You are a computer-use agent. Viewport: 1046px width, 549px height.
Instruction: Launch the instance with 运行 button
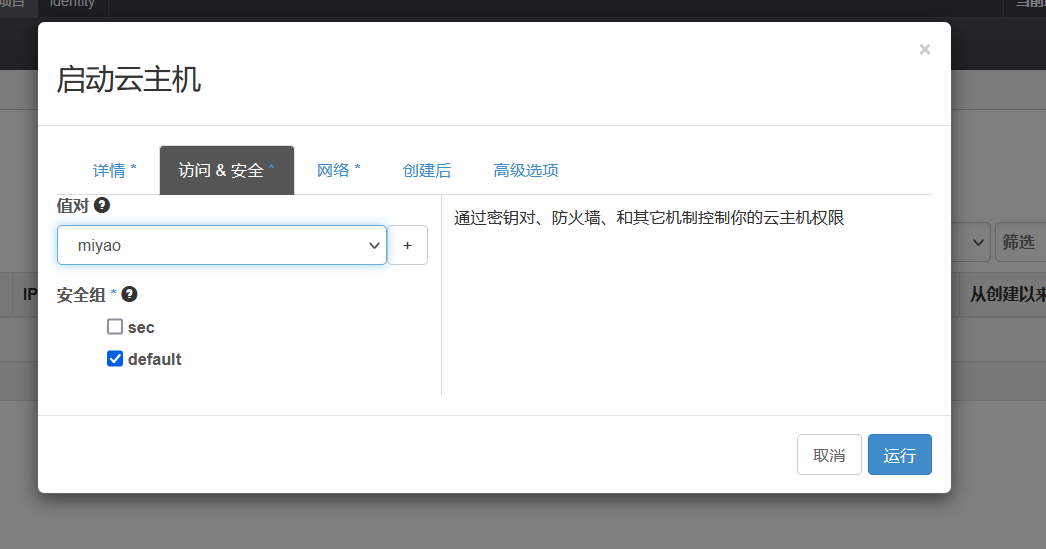(900, 455)
